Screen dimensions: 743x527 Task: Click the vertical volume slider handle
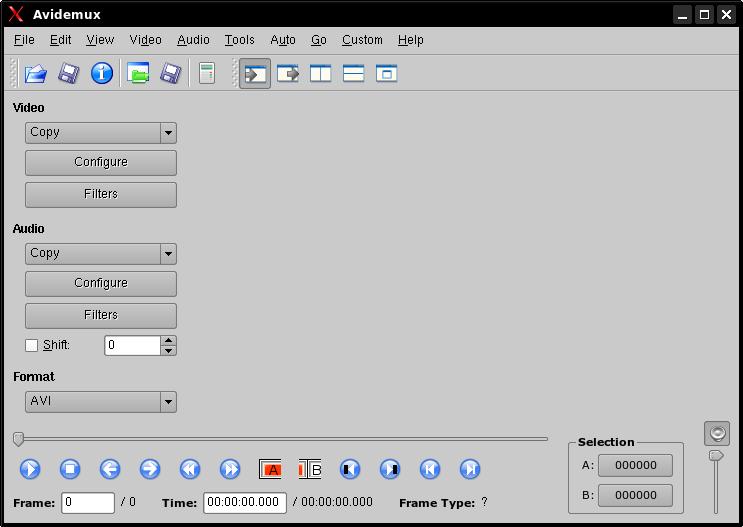[716, 456]
